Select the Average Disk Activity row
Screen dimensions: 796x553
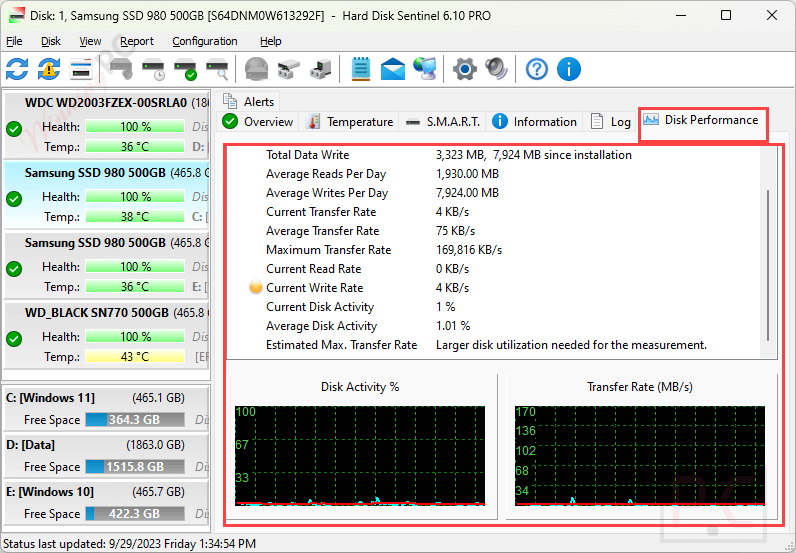click(493, 326)
